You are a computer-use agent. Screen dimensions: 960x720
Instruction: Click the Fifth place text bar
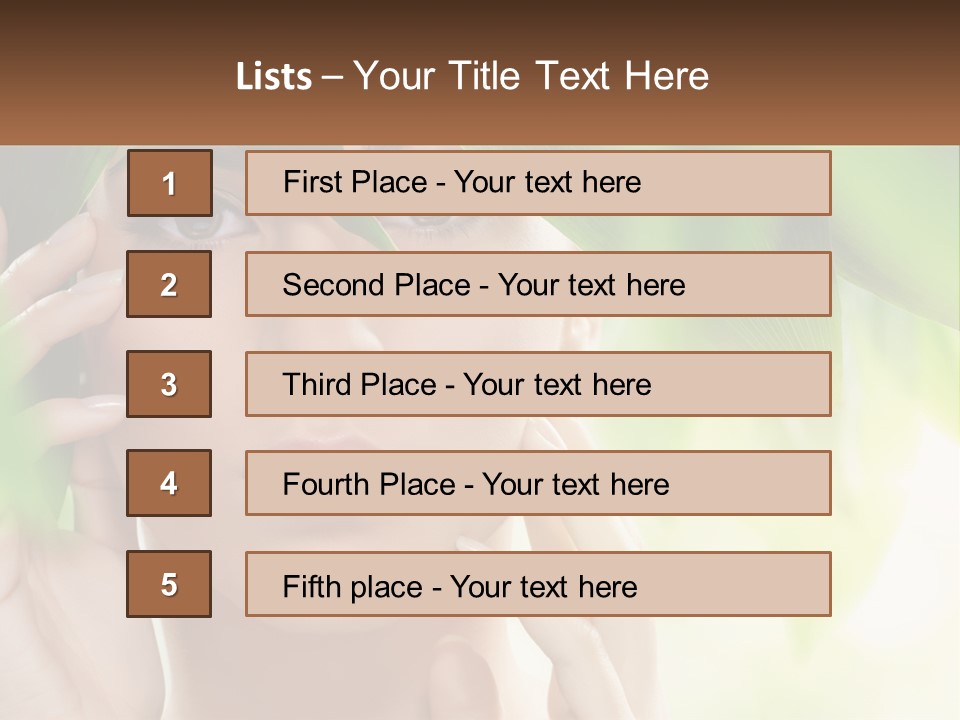click(x=538, y=584)
